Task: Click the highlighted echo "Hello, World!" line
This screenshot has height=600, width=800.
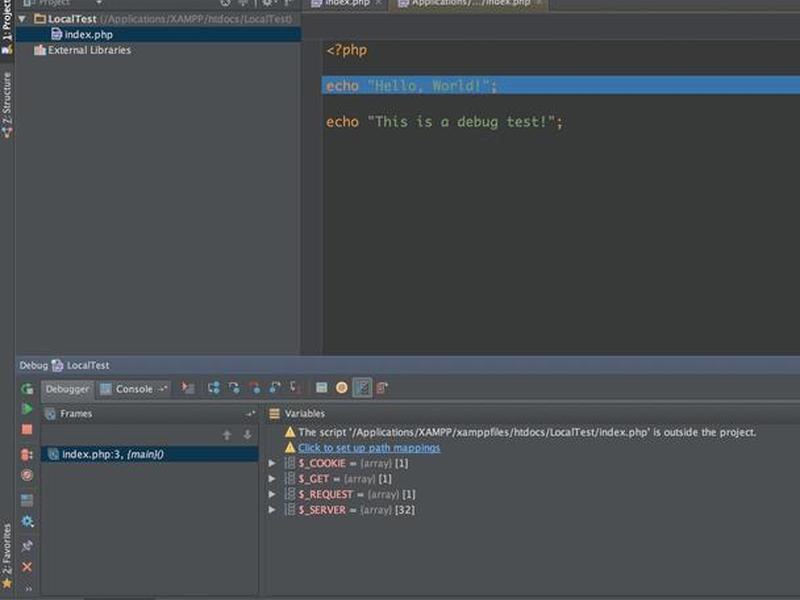Action: point(561,85)
